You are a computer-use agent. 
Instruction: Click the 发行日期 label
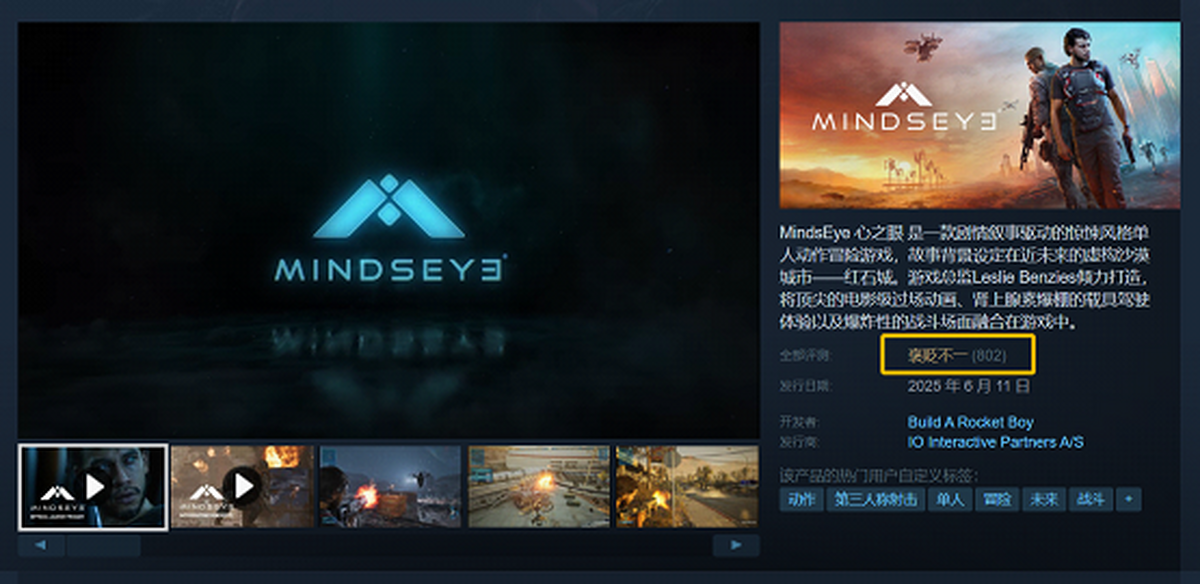click(805, 386)
